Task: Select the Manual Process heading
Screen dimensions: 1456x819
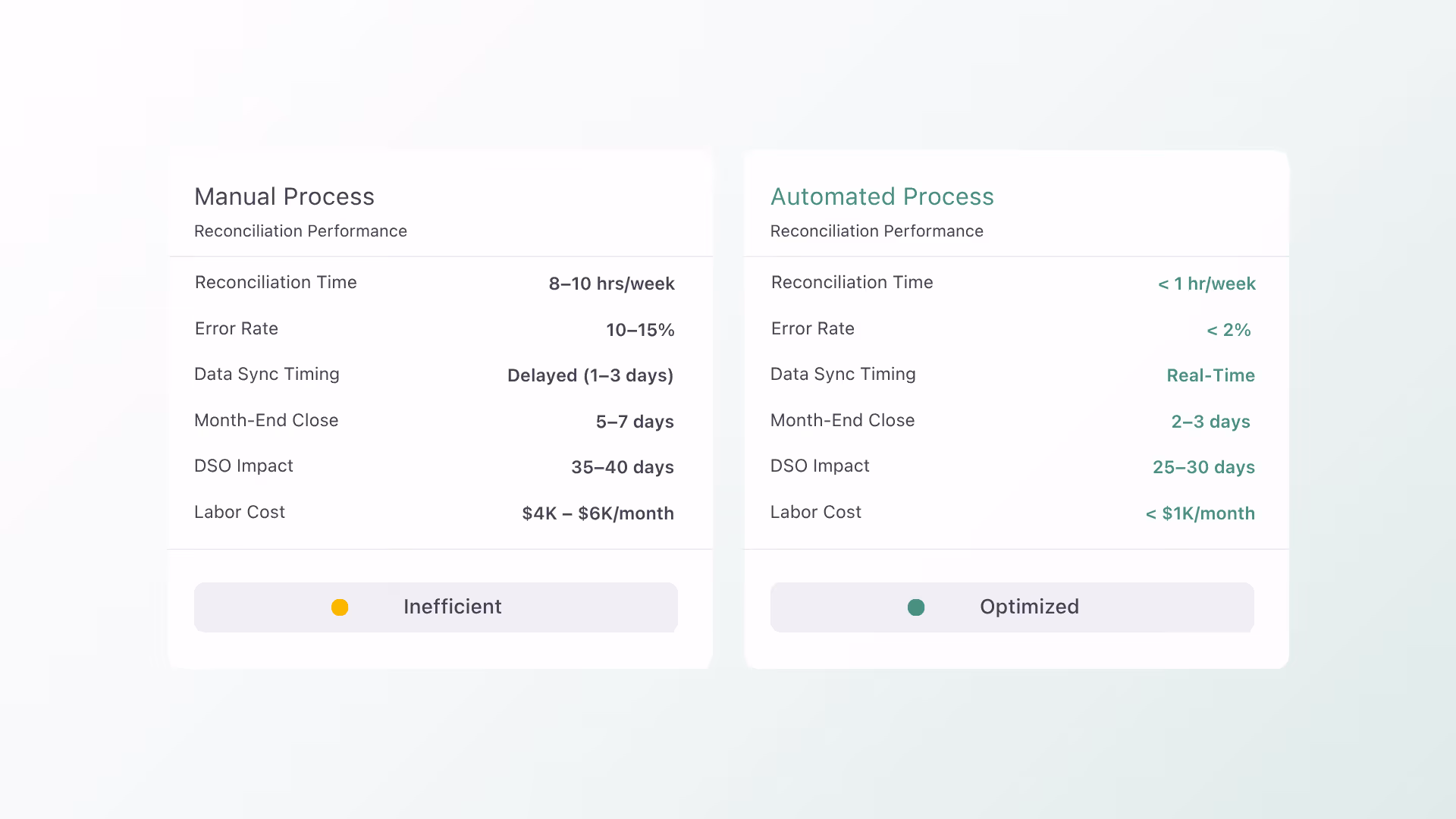Action: coord(284,196)
